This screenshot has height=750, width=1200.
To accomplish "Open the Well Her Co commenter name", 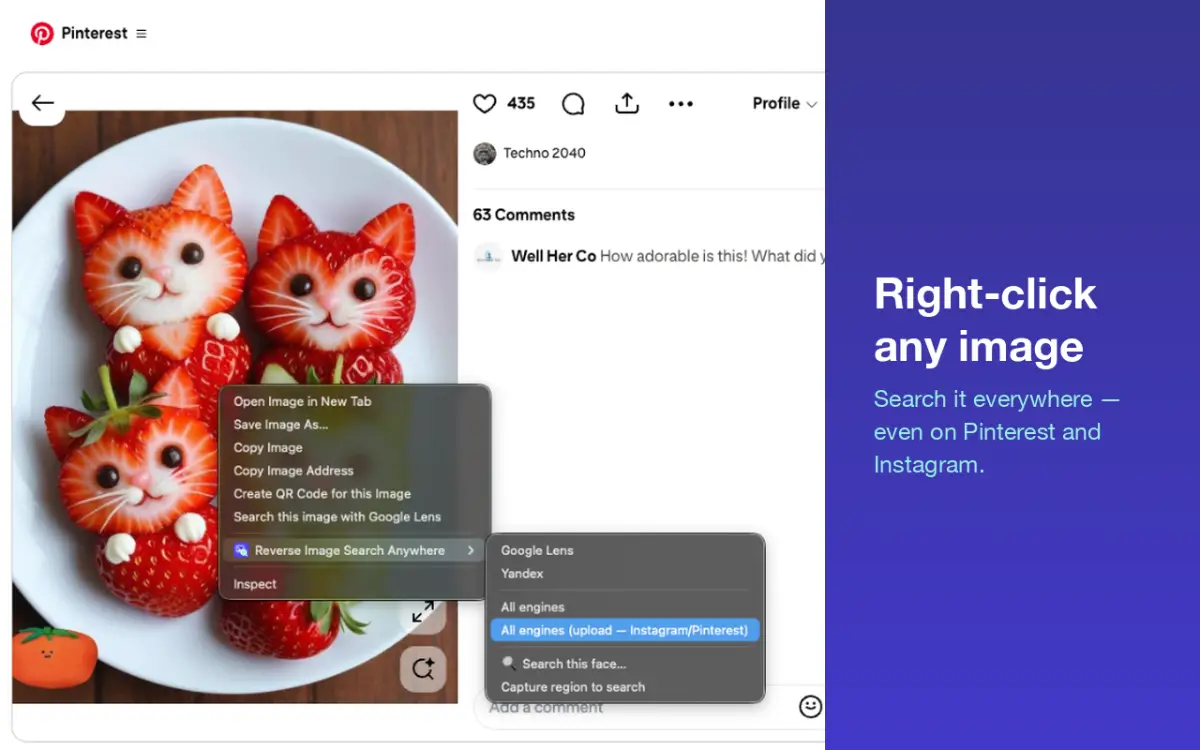I will [x=553, y=256].
